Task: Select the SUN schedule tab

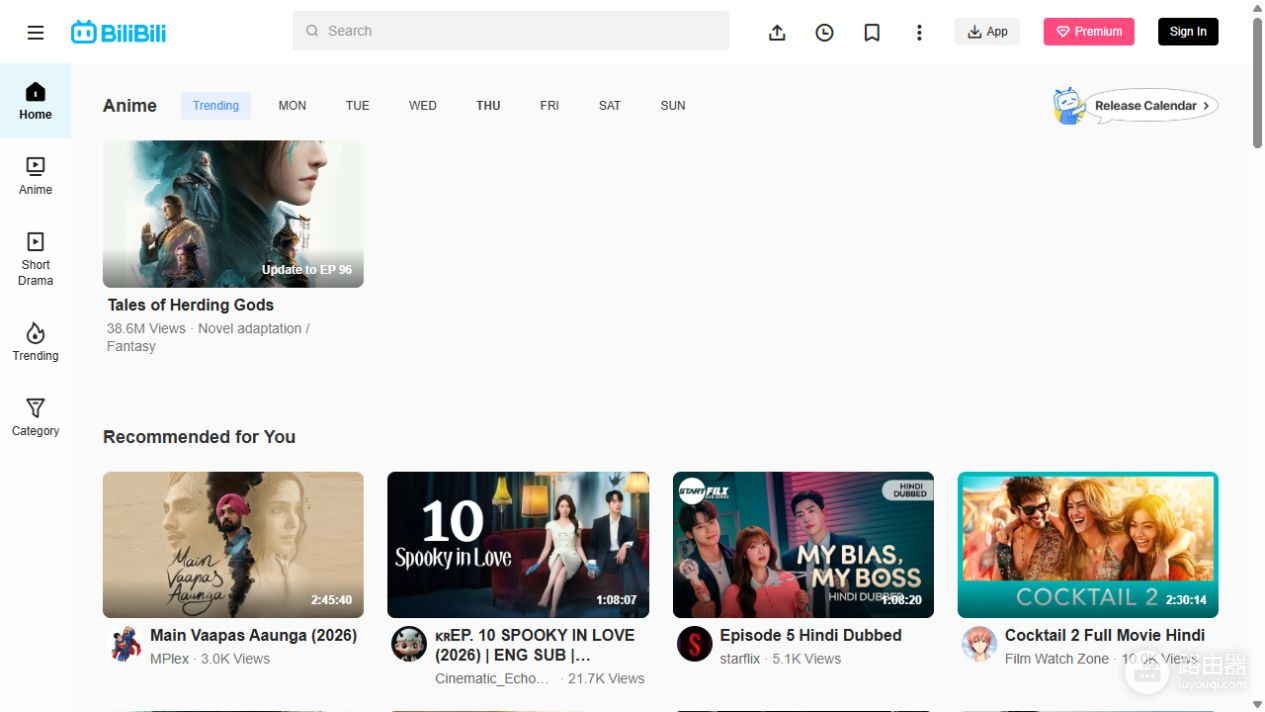Action: tap(673, 105)
